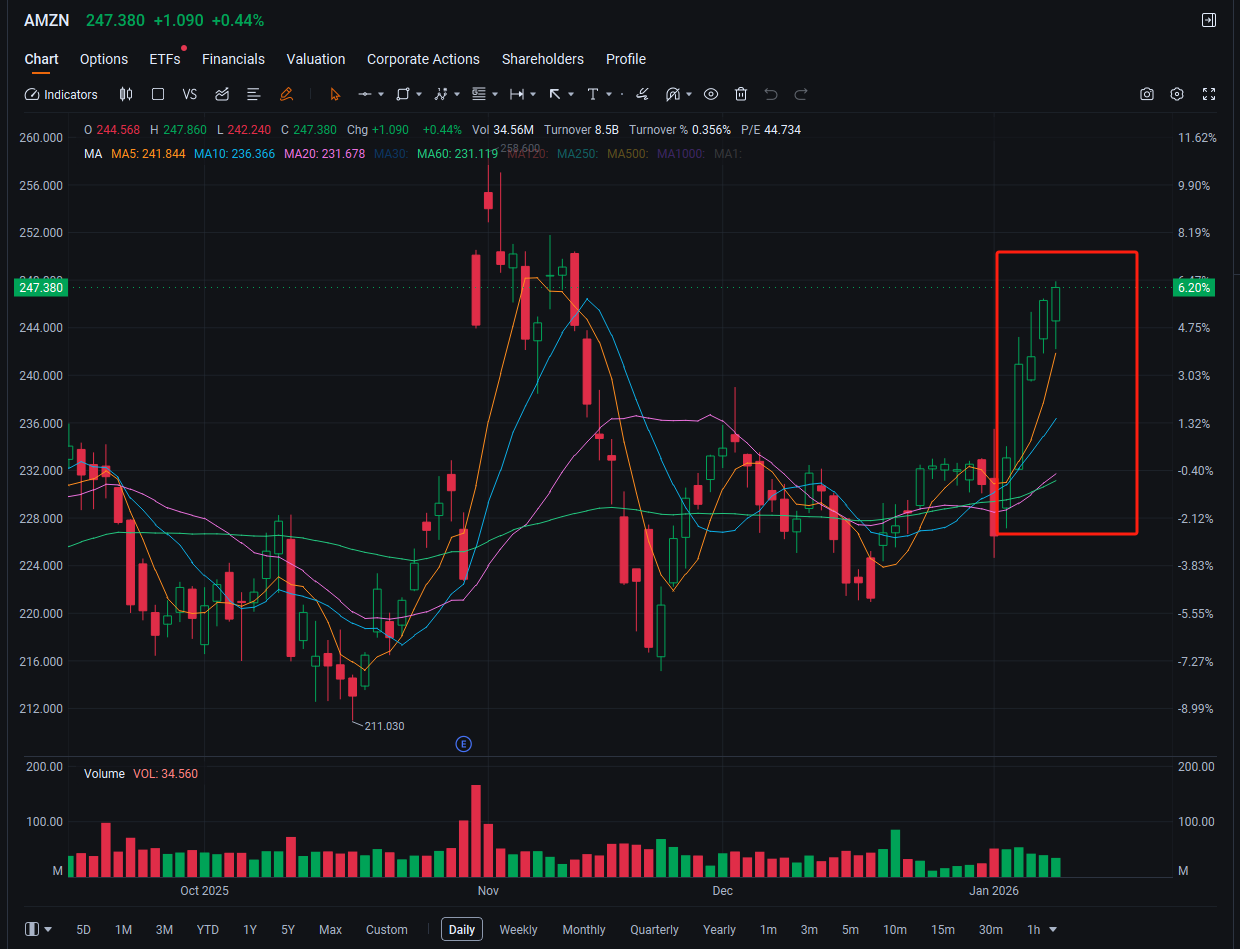Open the Financials tab
Image resolution: width=1240 pixels, height=949 pixels.
pyautogui.click(x=233, y=59)
